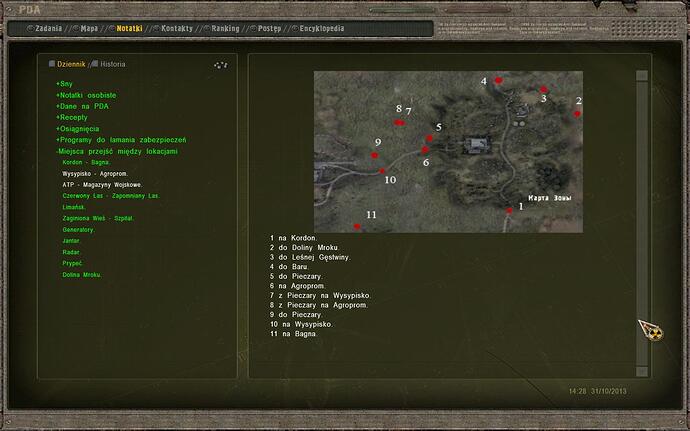Image resolution: width=690 pixels, height=431 pixels.
Task: Click red marker 9 on map
Action: [x=374, y=155]
